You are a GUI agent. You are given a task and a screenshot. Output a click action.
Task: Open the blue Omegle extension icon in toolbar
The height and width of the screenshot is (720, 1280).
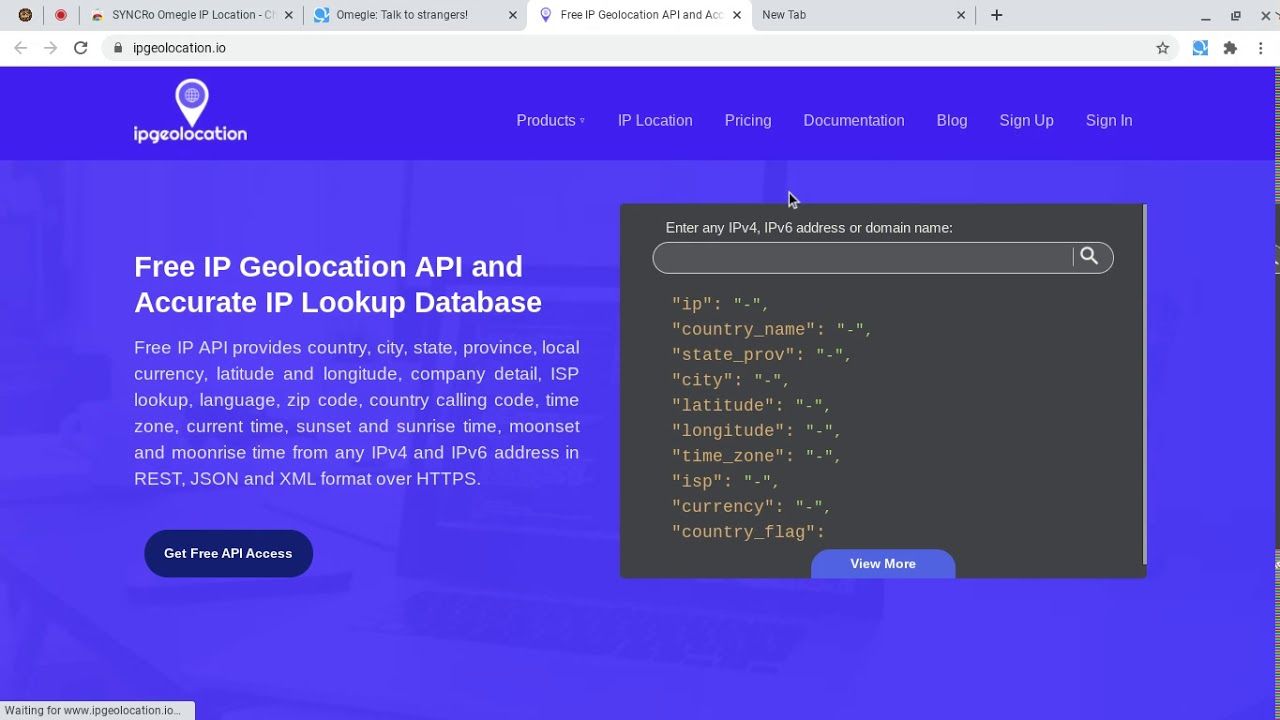(x=1200, y=48)
